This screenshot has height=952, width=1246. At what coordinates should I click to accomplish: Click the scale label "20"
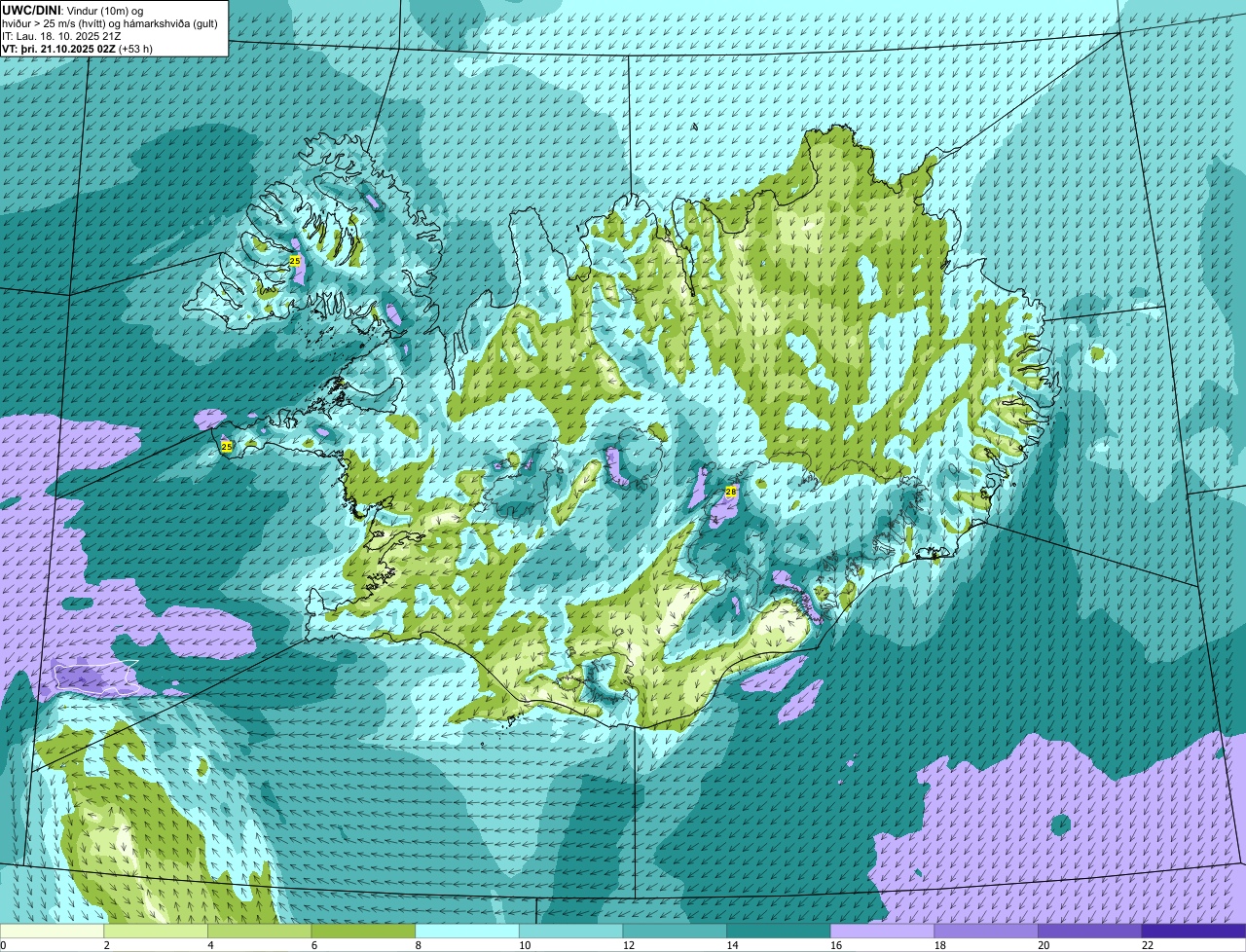[x=1044, y=945]
